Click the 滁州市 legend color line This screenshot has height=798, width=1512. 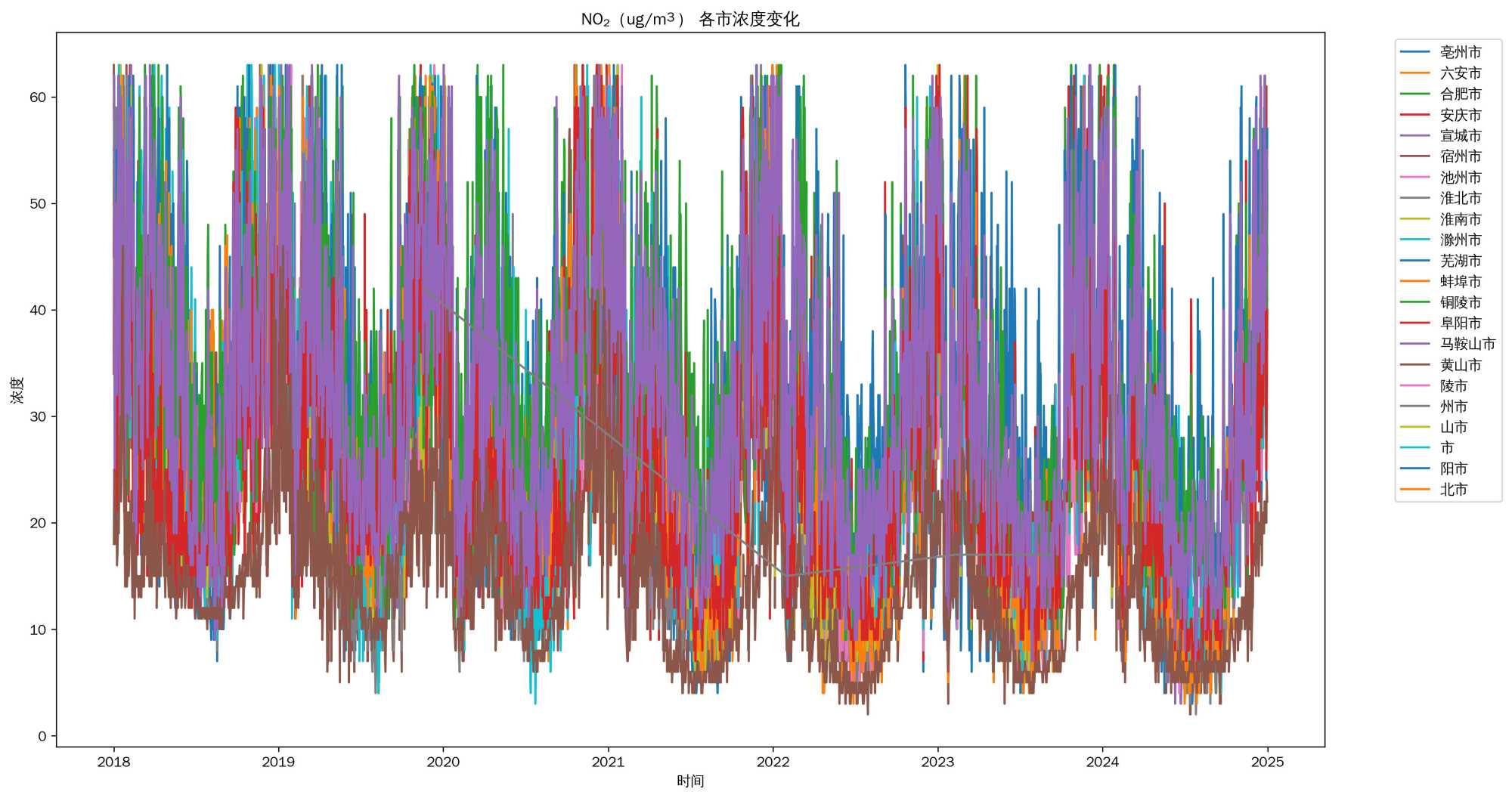[x=1414, y=240]
